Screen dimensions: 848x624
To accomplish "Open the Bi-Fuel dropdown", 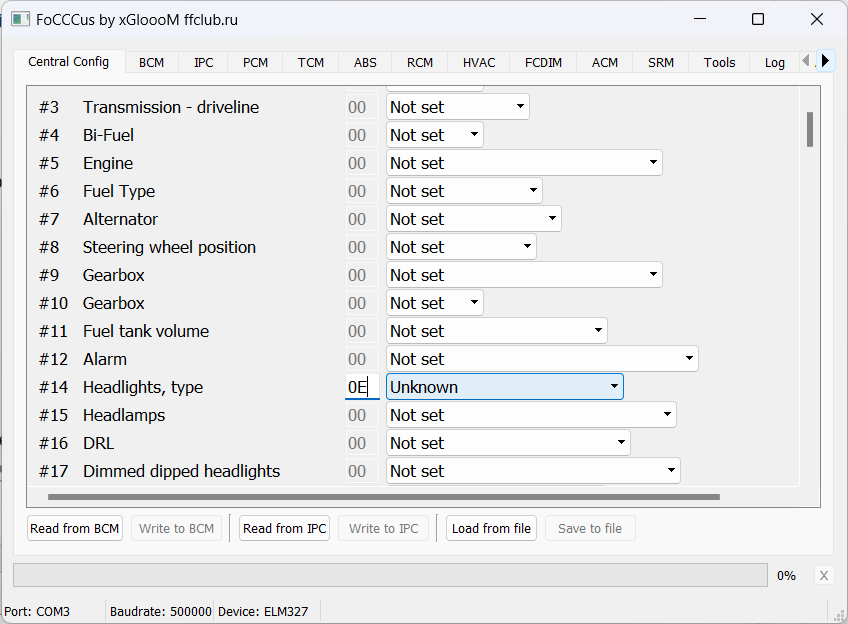I will tap(435, 135).
